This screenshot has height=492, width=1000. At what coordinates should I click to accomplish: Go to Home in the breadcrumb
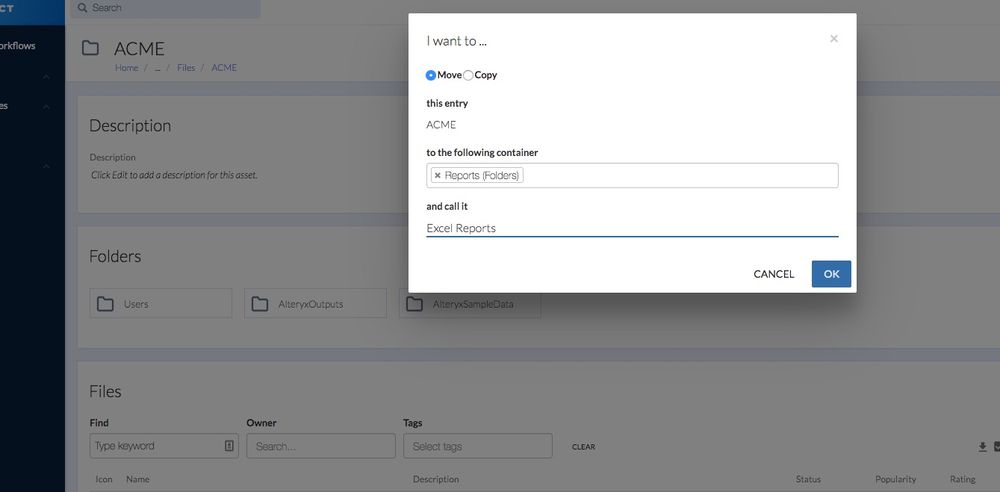126,68
